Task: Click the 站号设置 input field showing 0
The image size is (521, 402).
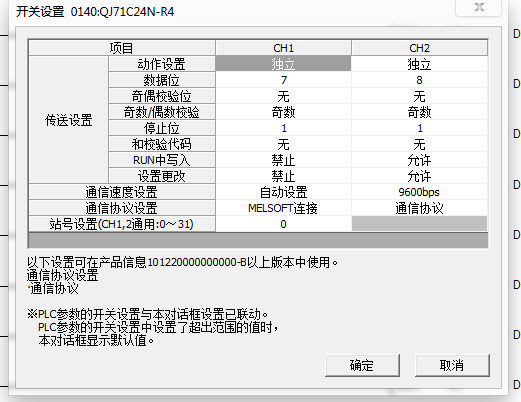Action: coord(283,224)
